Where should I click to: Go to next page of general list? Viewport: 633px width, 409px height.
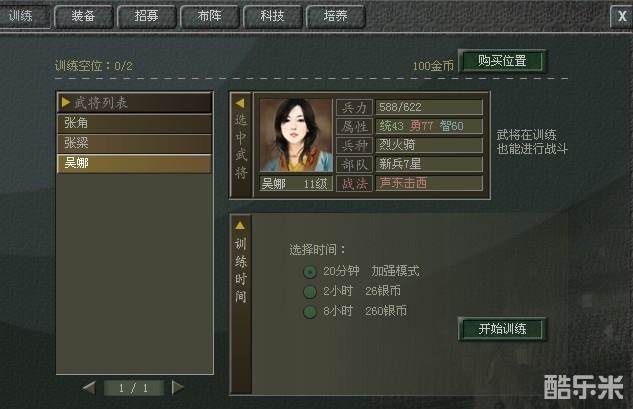[x=178, y=388]
